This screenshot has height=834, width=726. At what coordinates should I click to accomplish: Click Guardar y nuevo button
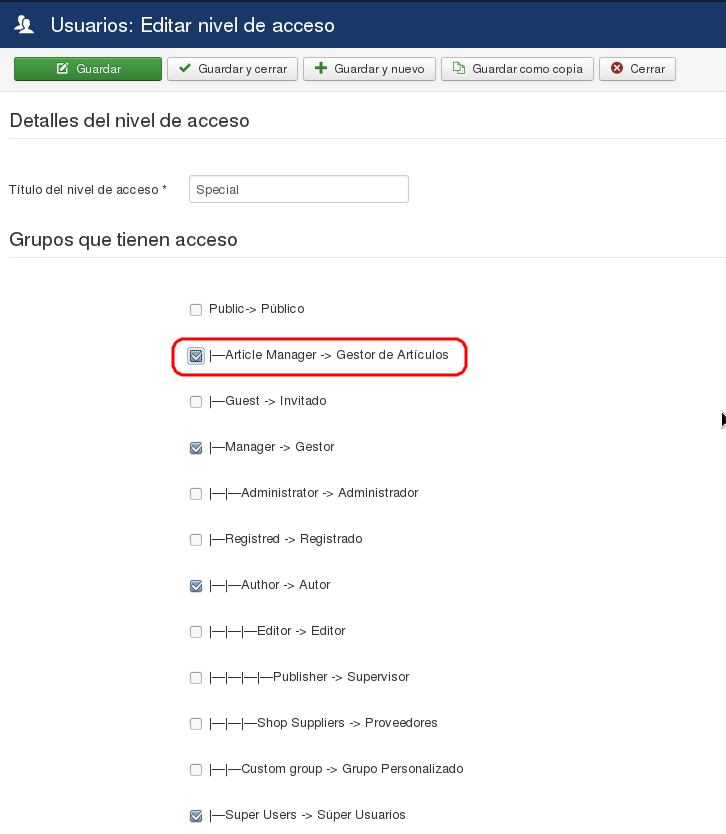369,69
